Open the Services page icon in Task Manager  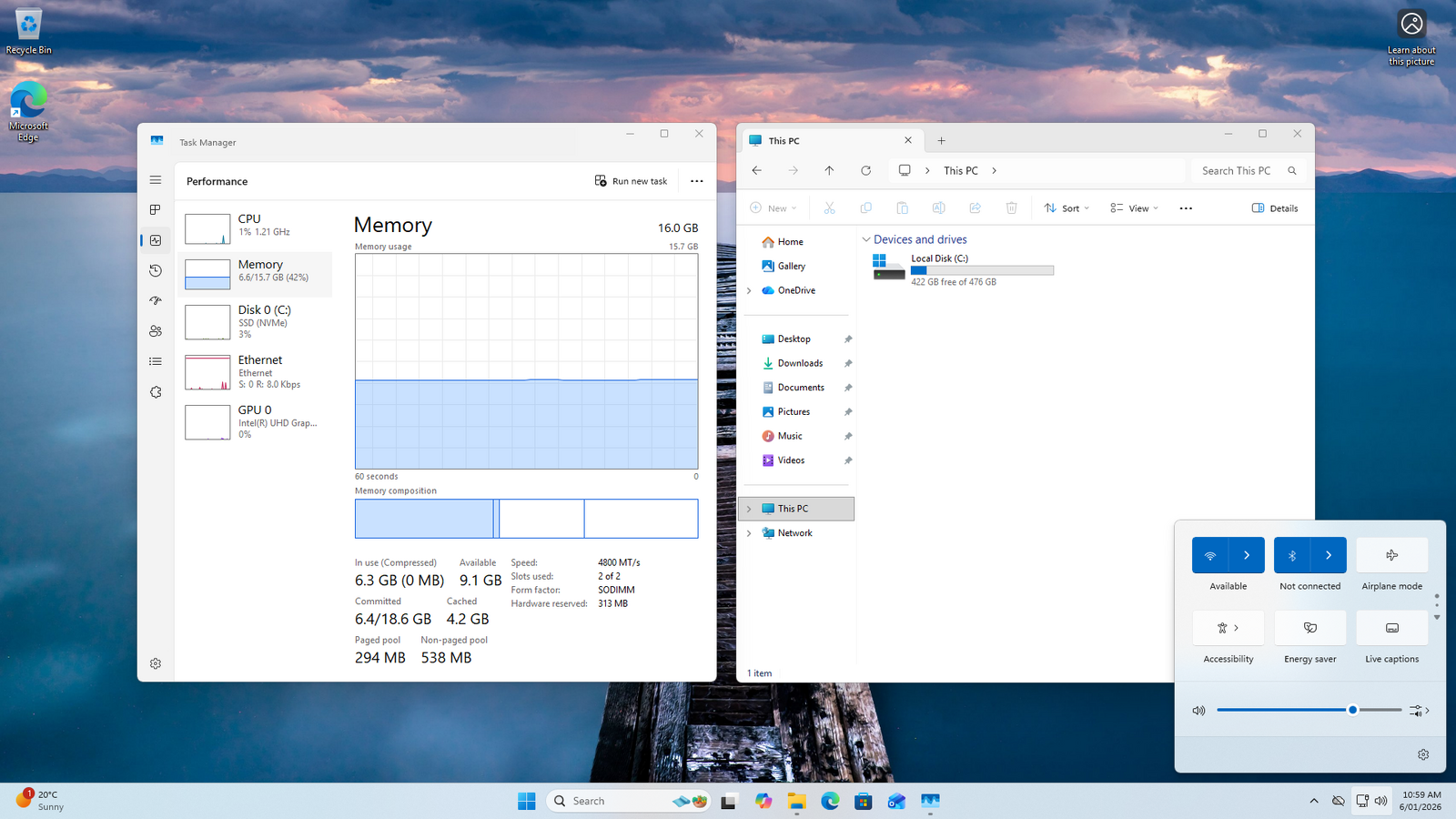coord(156,392)
